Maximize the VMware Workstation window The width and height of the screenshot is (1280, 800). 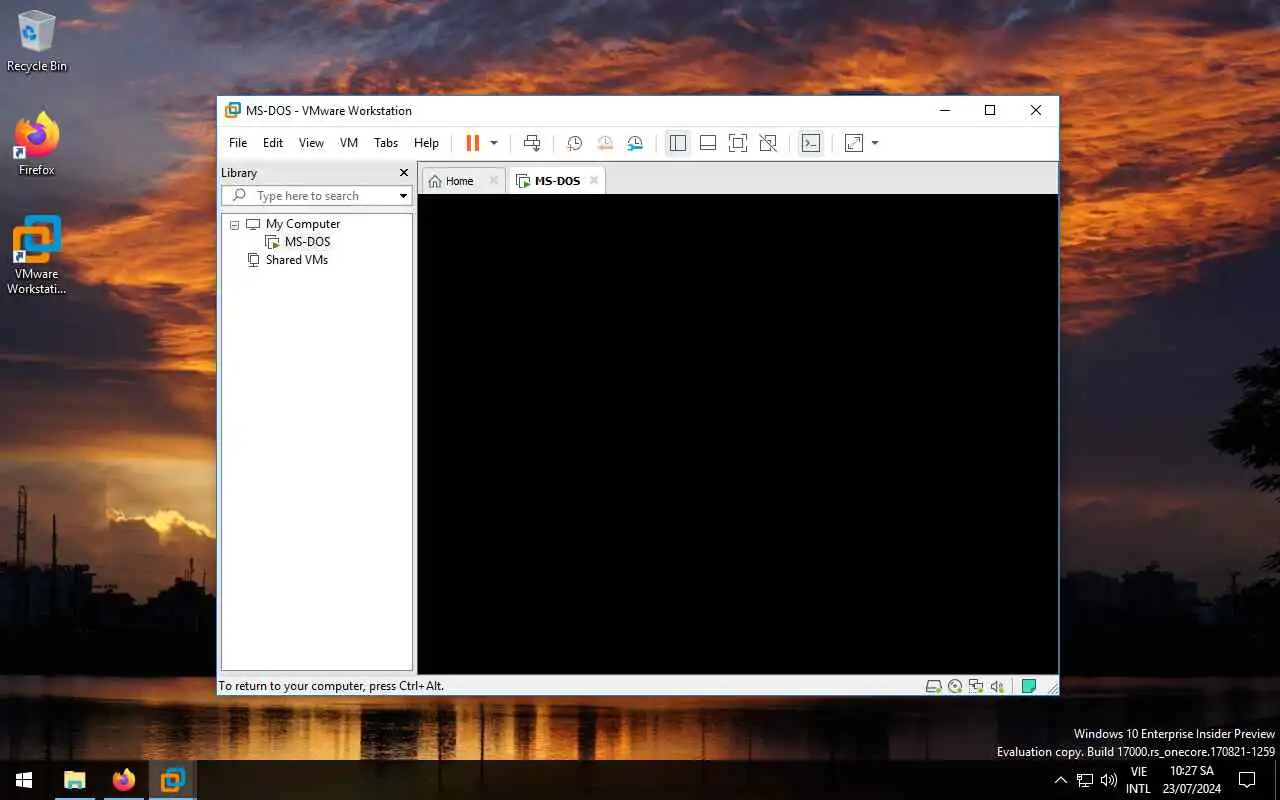click(x=990, y=110)
